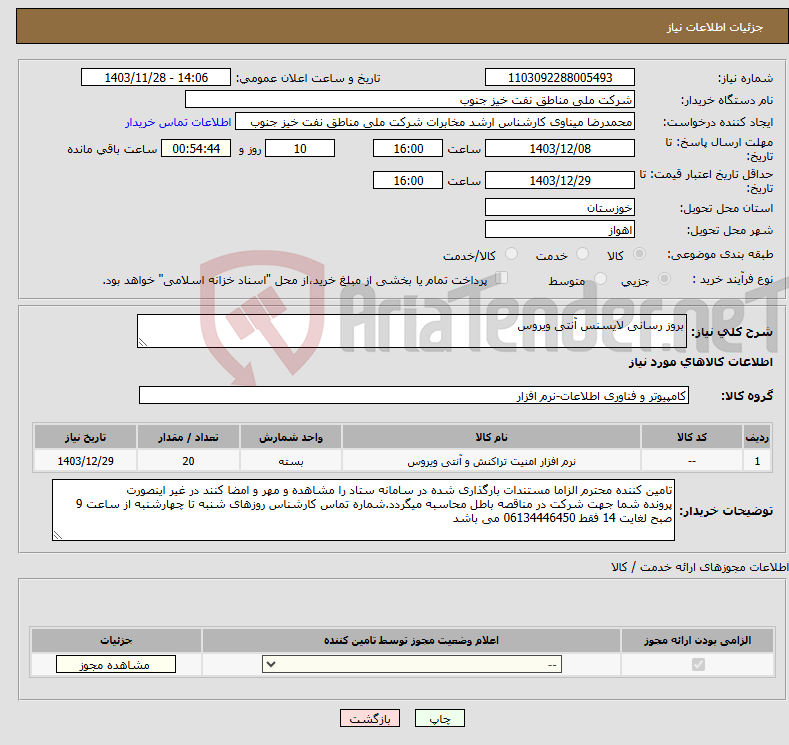Click the تاریخ نیاز column header
The width and height of the screenshot is (789, 745).
pyautogui.click(x=86, y=437)
